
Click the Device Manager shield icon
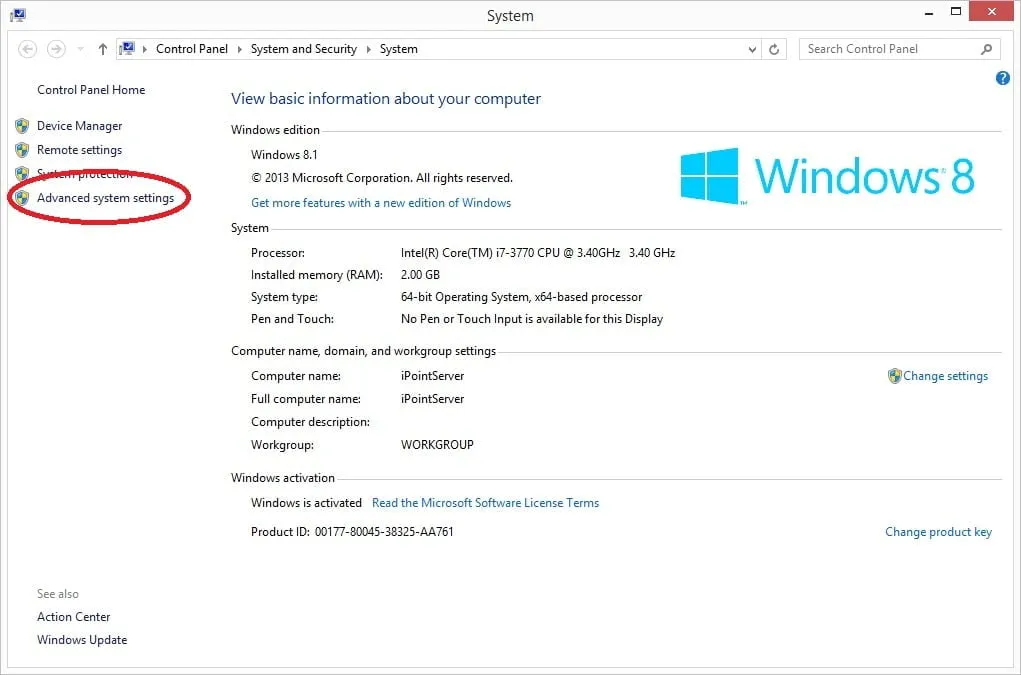[x=22, y=126]
